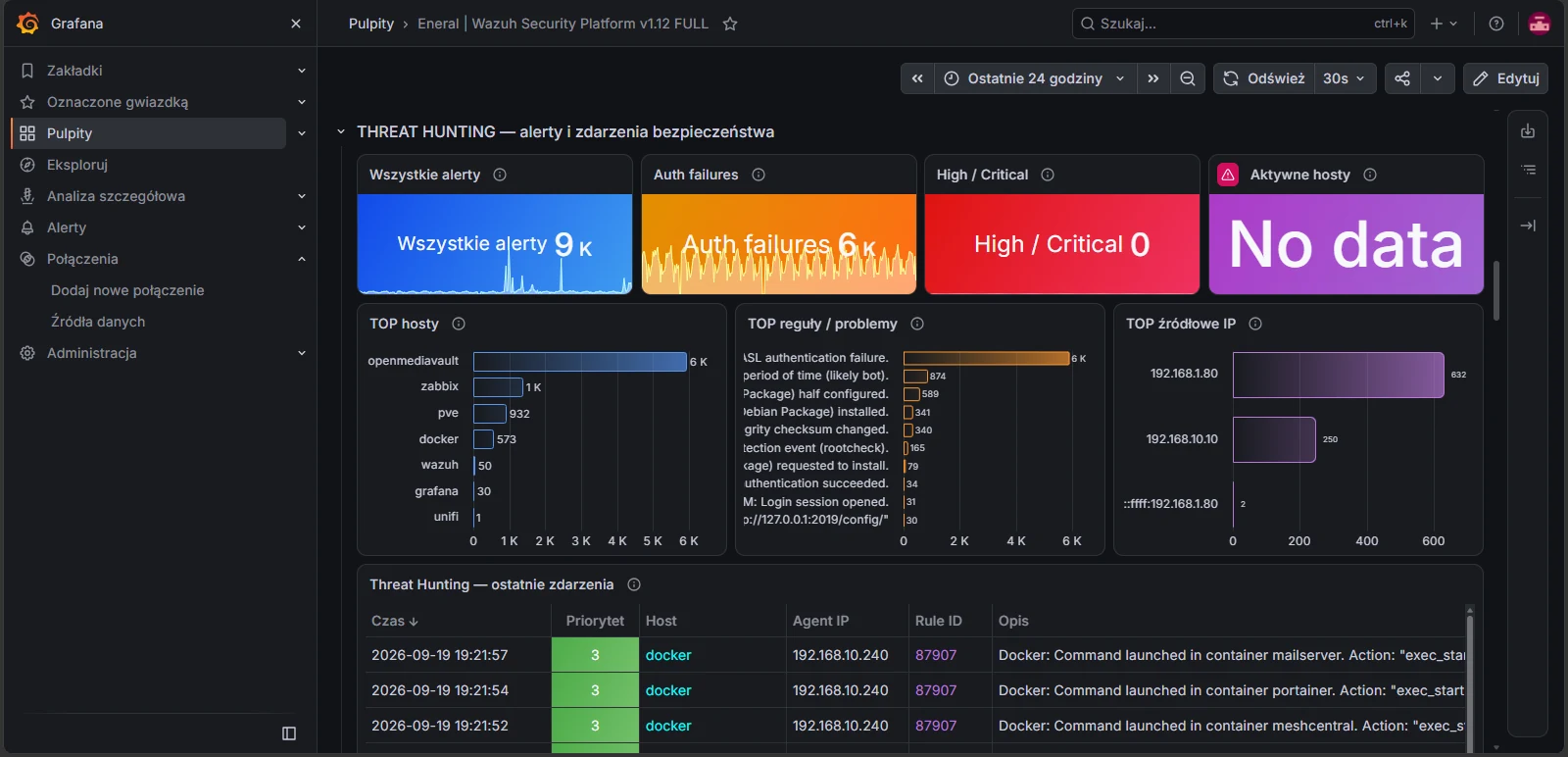The height and width of the screenshot is (757, 1568).
Task: Click the dashboard vertical scrollbar
Action: click(1496, 290)
